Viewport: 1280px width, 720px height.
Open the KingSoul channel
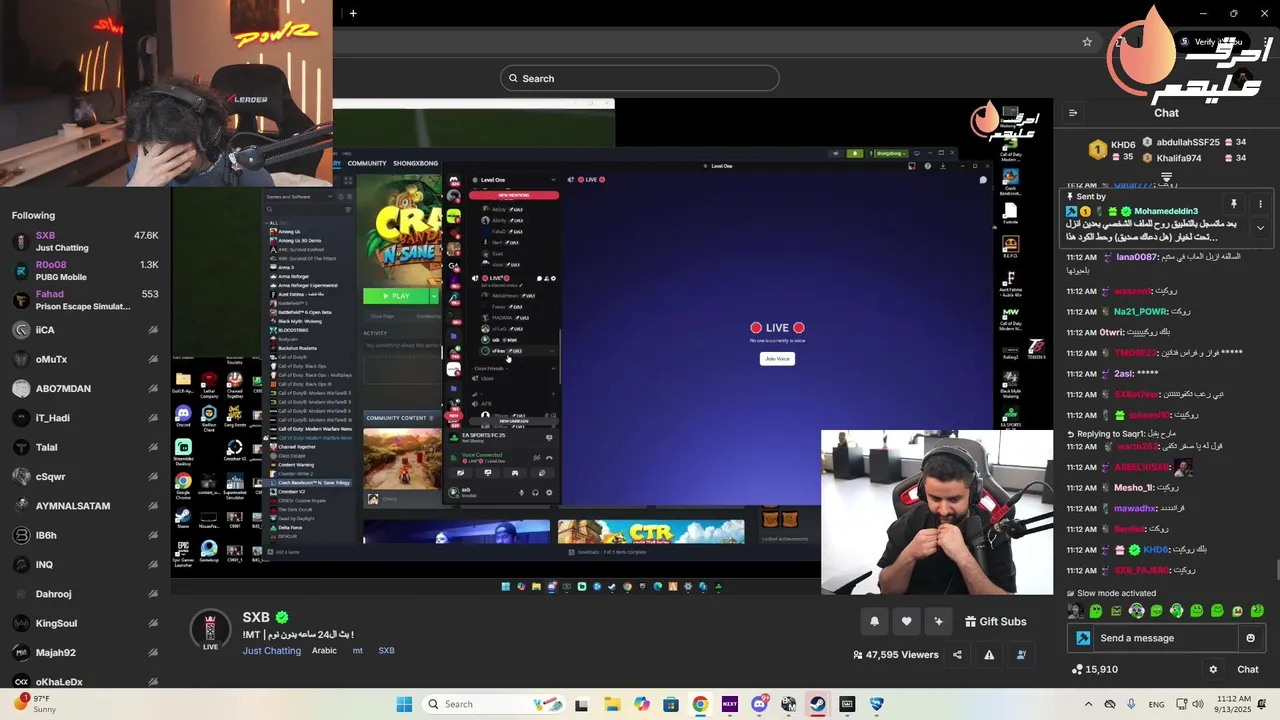pyautogui.click(x=85, y=623)
